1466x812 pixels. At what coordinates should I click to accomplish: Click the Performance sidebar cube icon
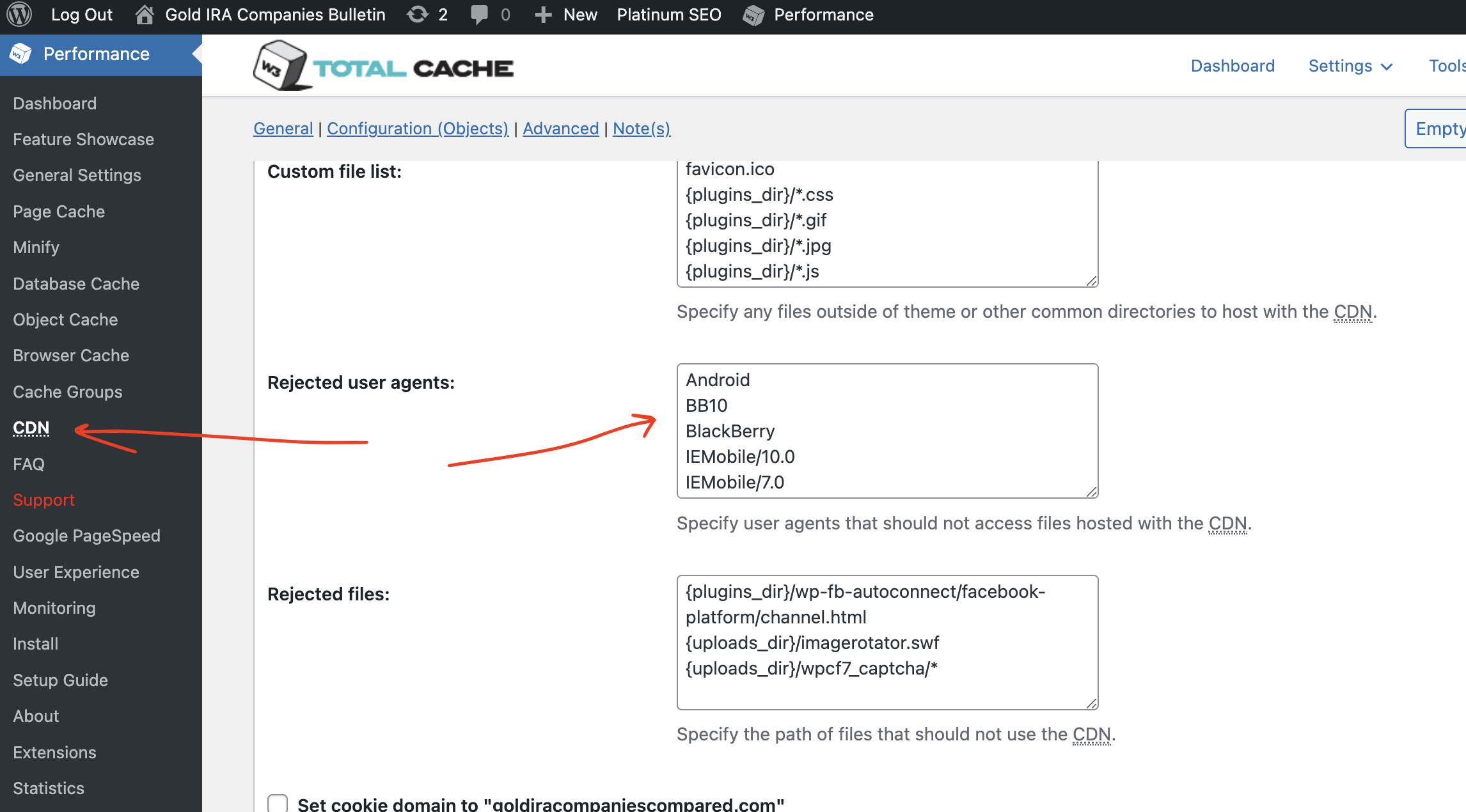[x=20, y=54]
